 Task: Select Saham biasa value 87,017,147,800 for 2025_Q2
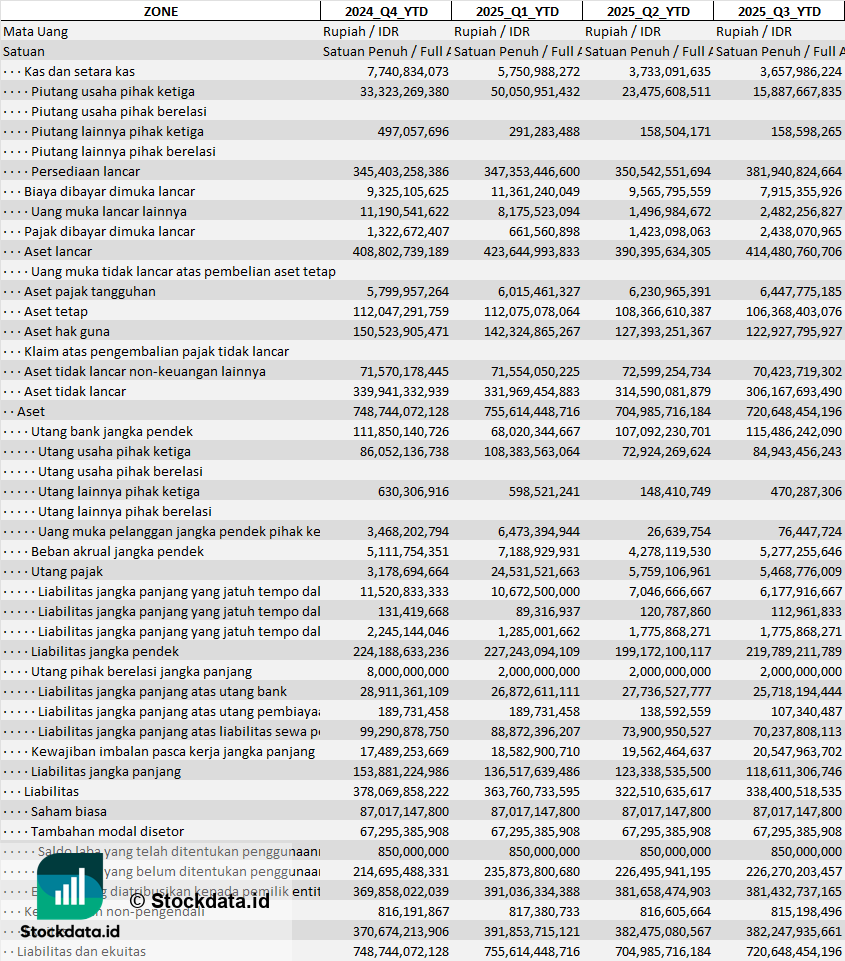pyautogui.click(x=666, y=812)
